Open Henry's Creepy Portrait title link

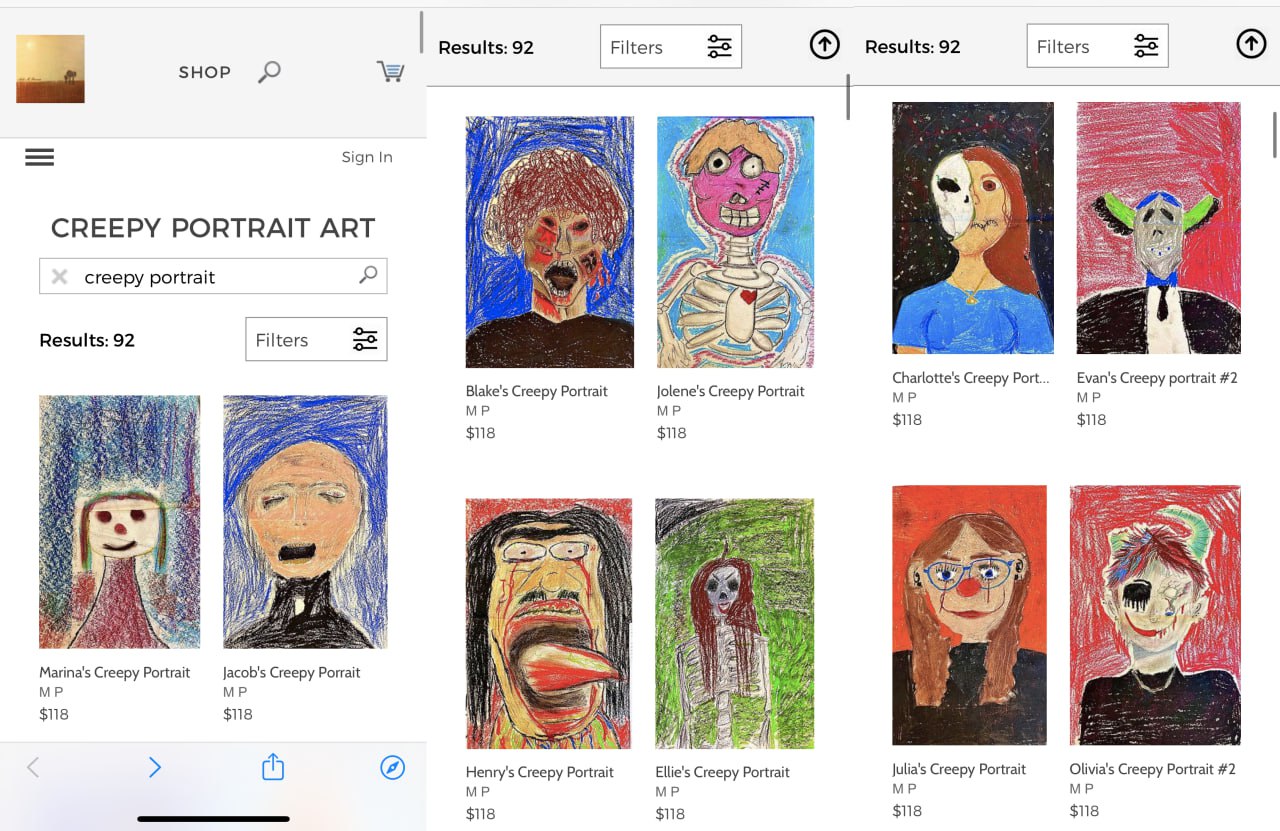pos(539,772)
